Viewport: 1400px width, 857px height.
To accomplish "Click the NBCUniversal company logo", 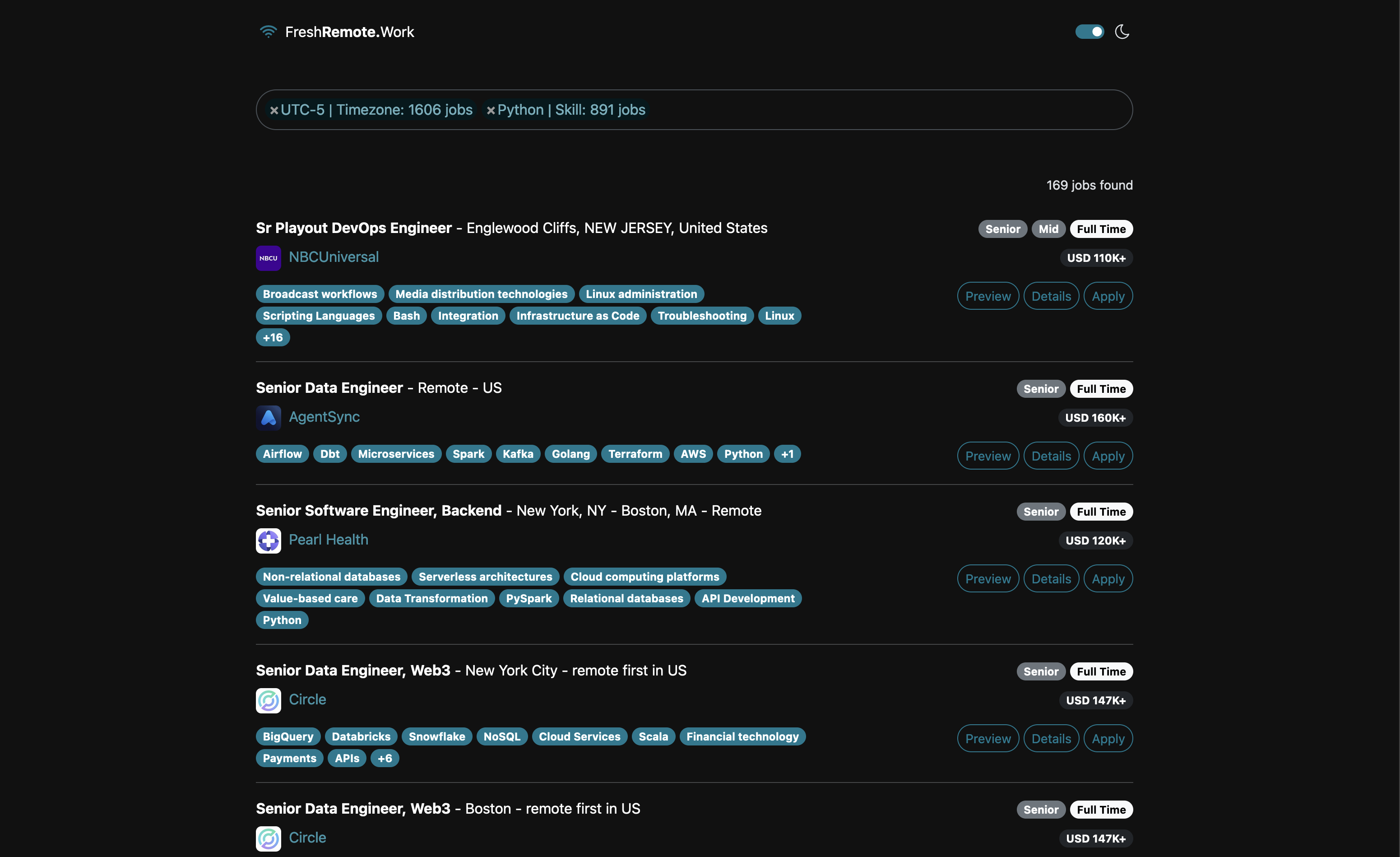I will click(x=268, y=258).
